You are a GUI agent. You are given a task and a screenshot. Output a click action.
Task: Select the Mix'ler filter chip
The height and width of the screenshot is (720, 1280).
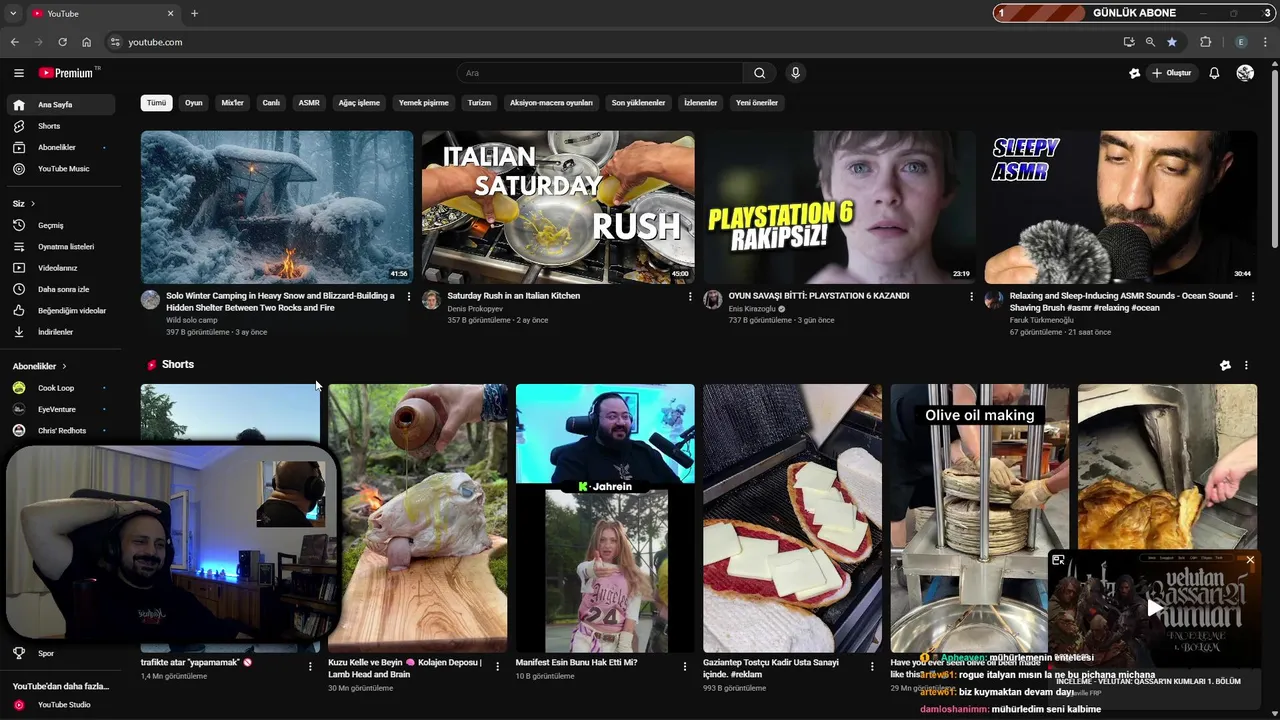[x=233, y=103]
